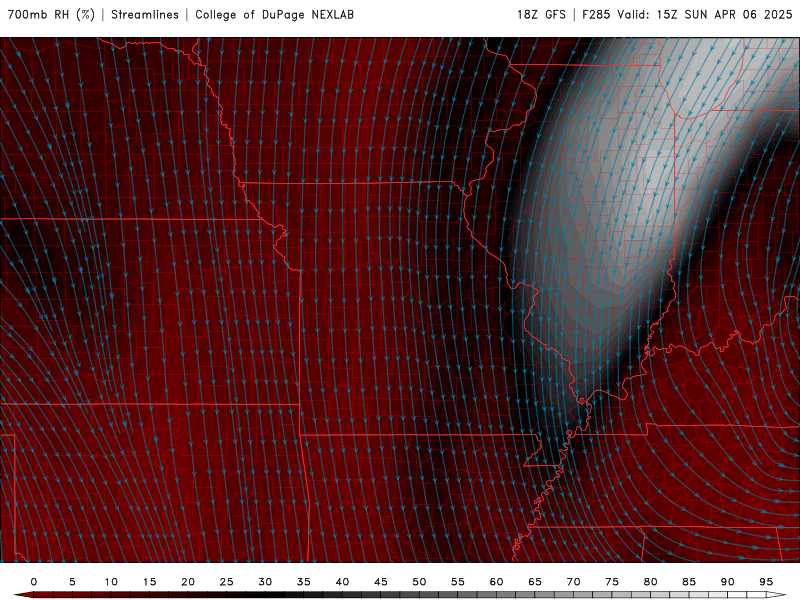Click the "70" label on the color scale
The image size is (800, 600).
[x=573, y=582]
